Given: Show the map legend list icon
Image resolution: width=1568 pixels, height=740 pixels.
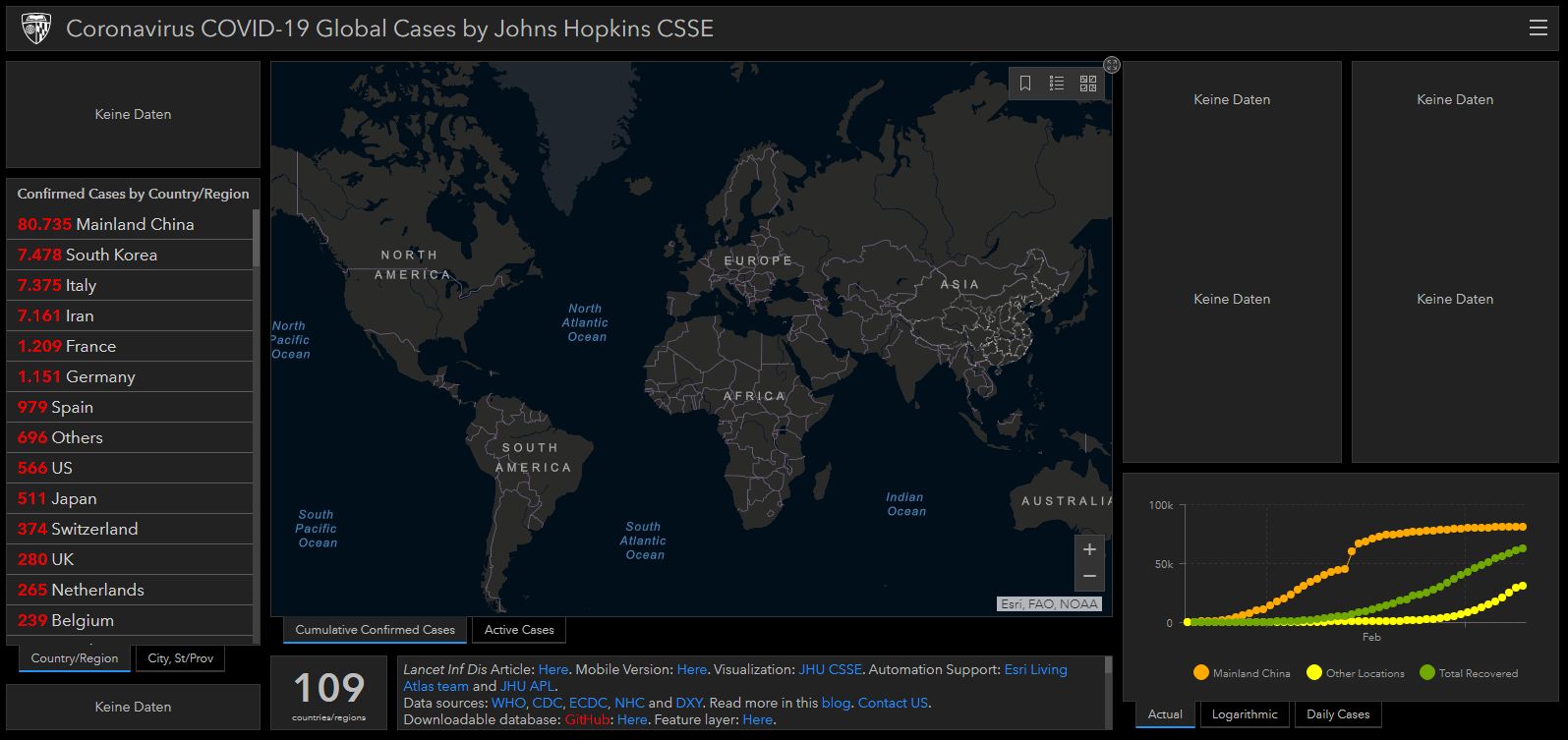Looking at the screenshot, I should [1057, 84].
